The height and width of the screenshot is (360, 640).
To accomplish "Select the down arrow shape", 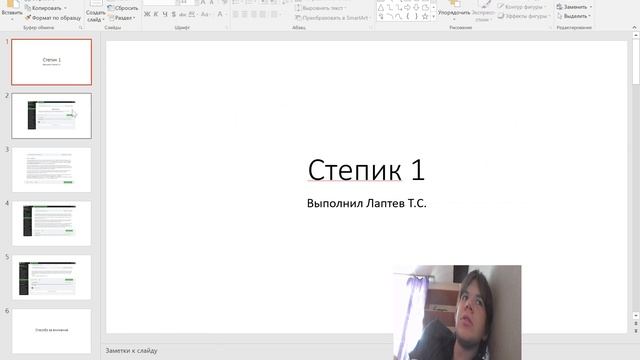I will (416, 8).
